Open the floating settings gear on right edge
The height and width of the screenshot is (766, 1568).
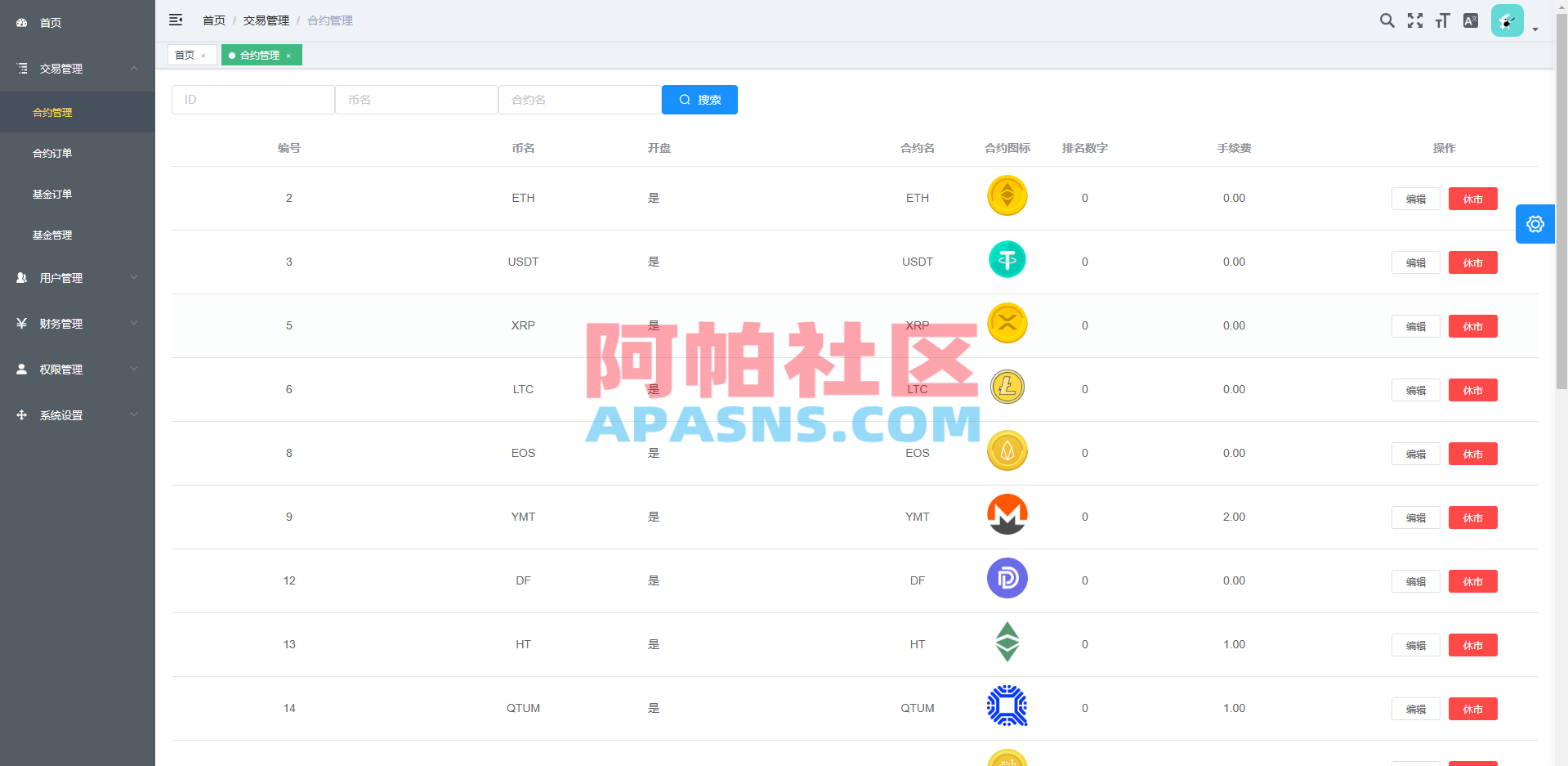1534,224
